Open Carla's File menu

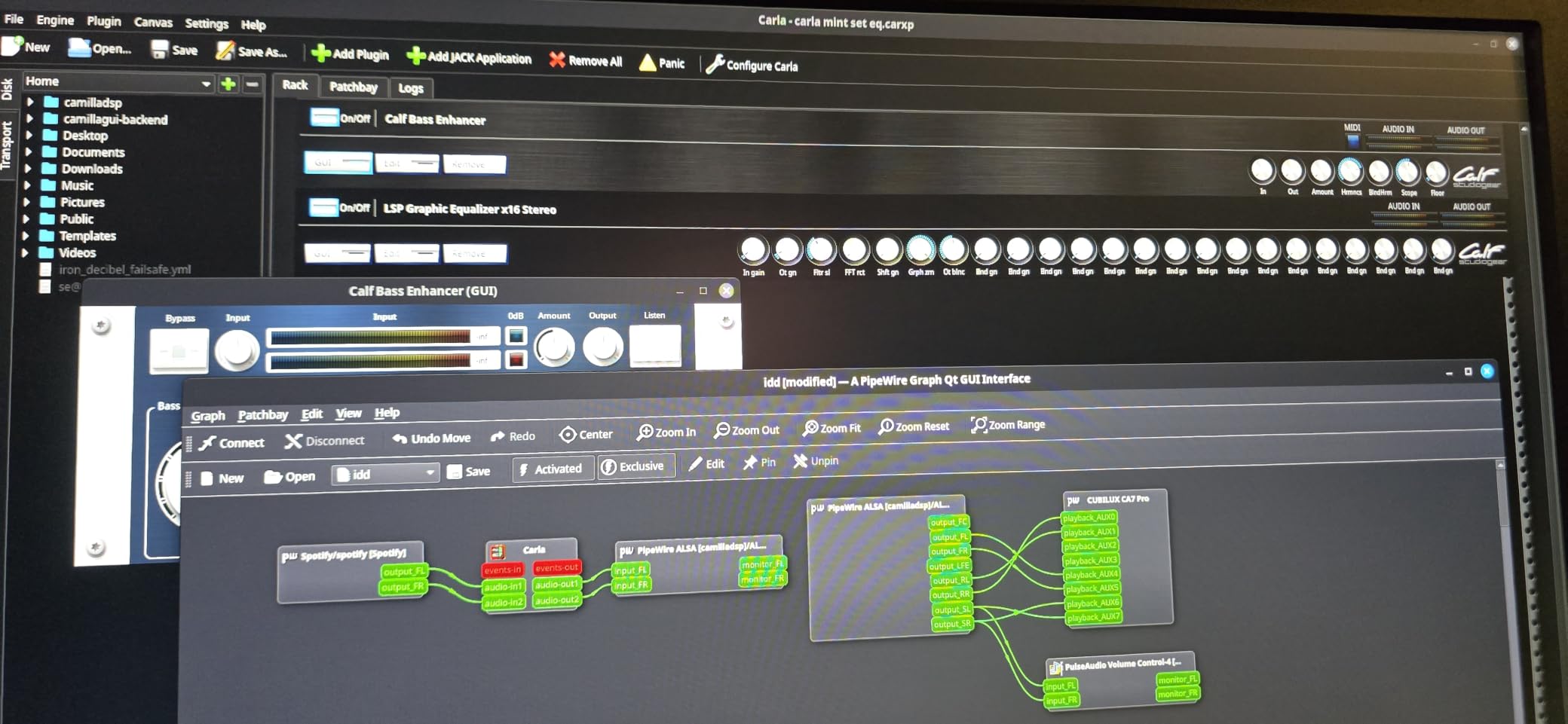point(14,18)
